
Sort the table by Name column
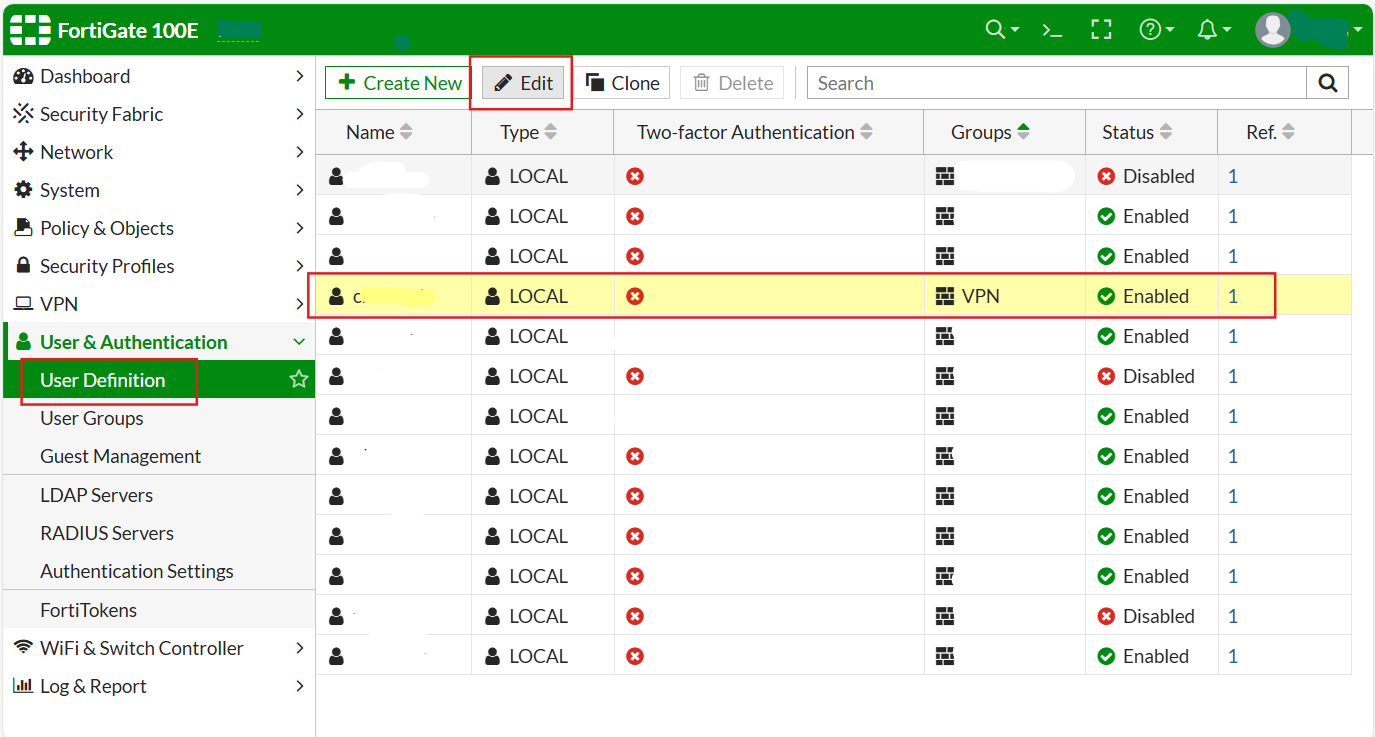(406, 132)
